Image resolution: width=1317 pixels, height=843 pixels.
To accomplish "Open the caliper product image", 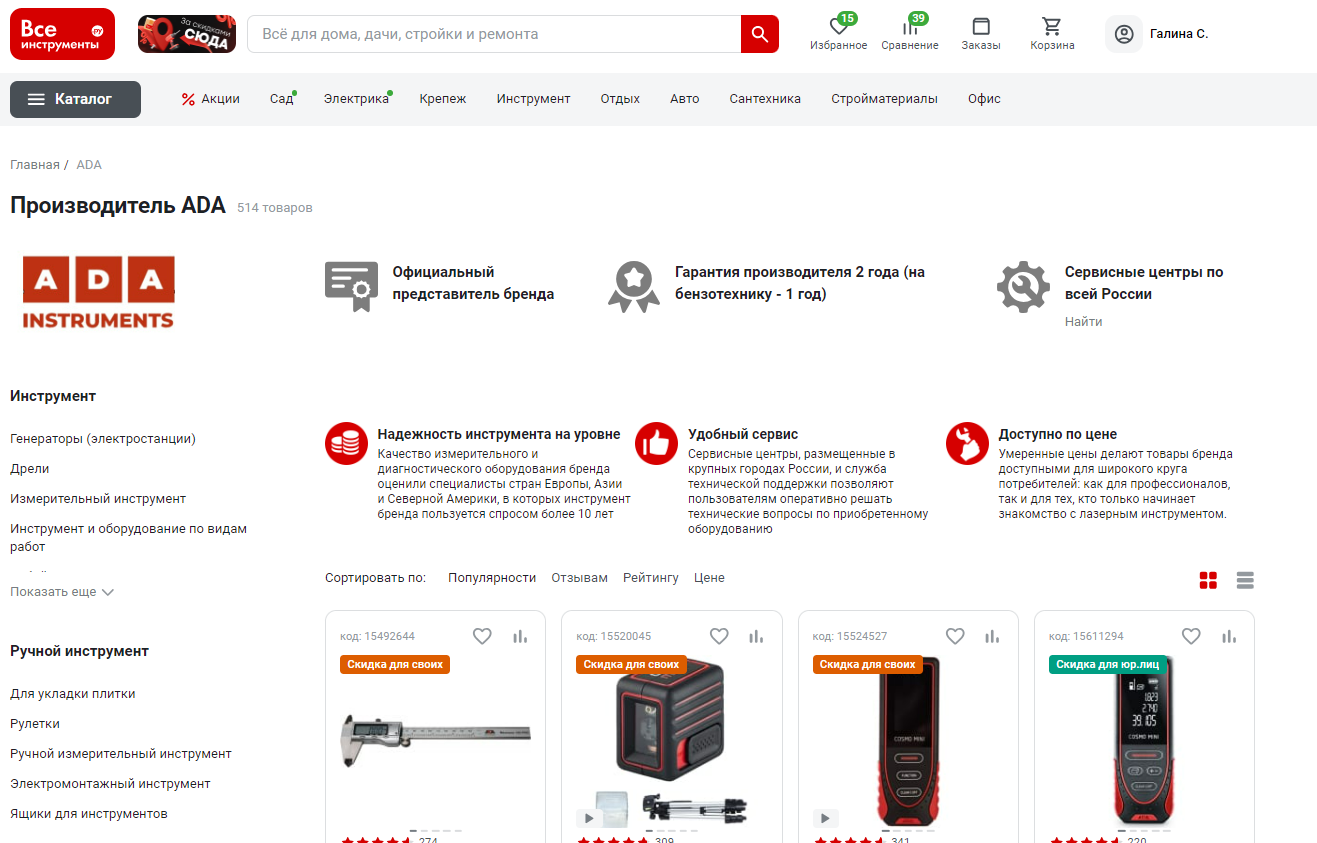I will coord(436,741).
